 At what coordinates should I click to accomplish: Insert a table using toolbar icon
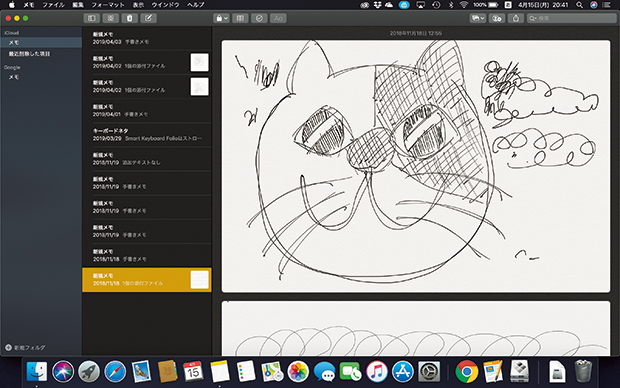pyautogui.click(x=240, y=18)
